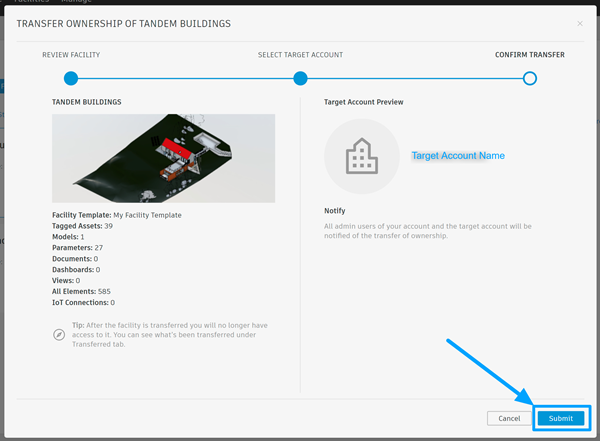
Task: Click the 'All Elements: 585' line
Action: (81, 291)
